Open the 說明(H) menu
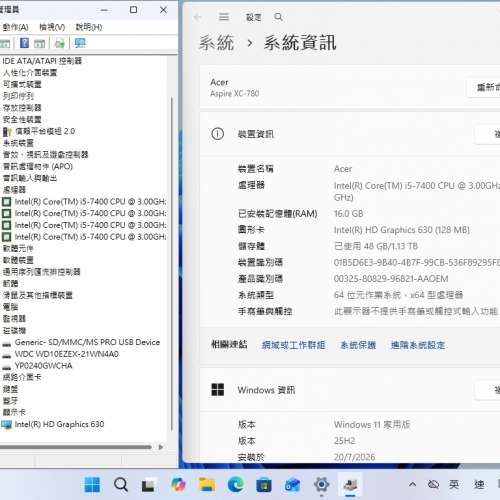Viewport: 500px width, 500px height. (89, 27)
